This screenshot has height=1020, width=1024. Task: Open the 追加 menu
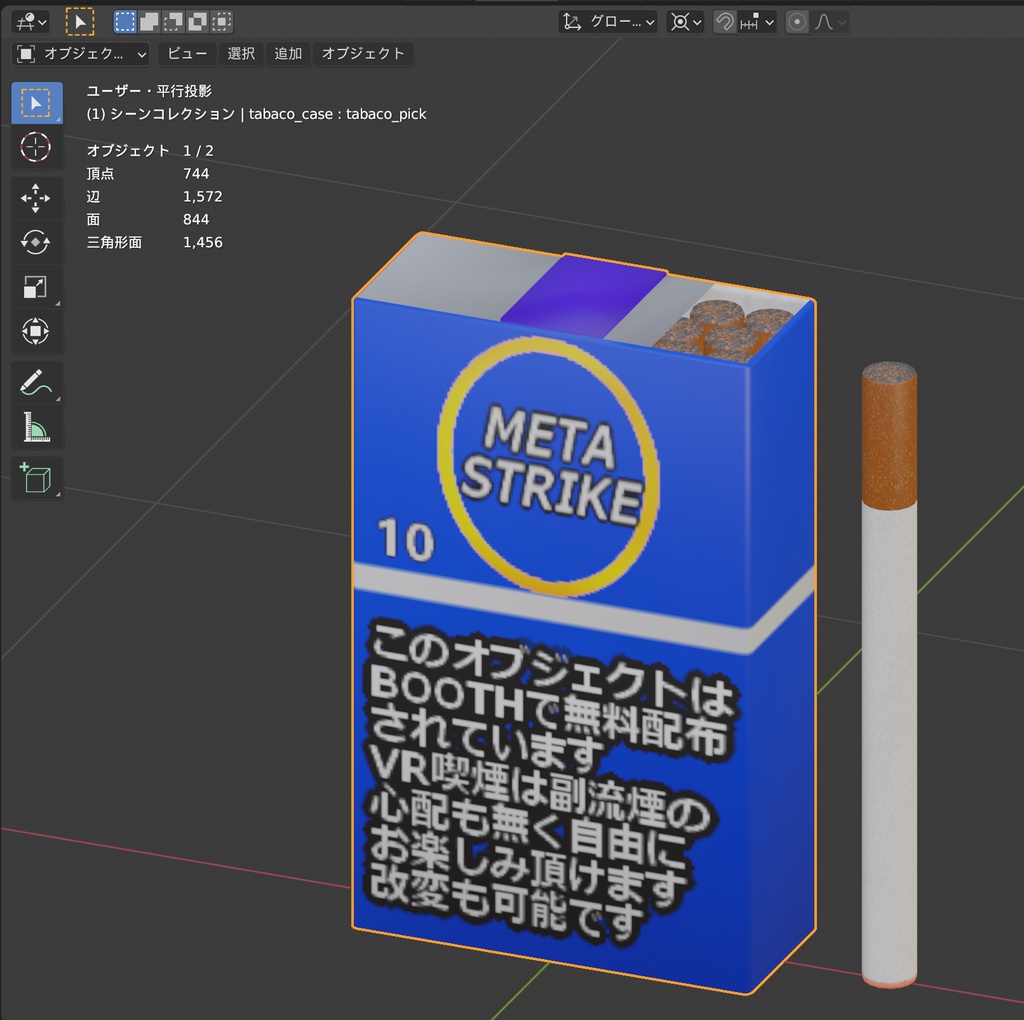tap(288, 54)
